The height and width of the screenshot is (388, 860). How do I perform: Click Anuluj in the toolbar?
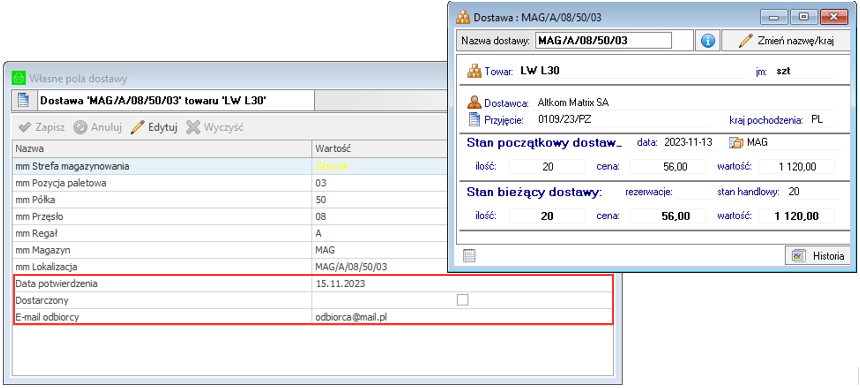point(98,127)
